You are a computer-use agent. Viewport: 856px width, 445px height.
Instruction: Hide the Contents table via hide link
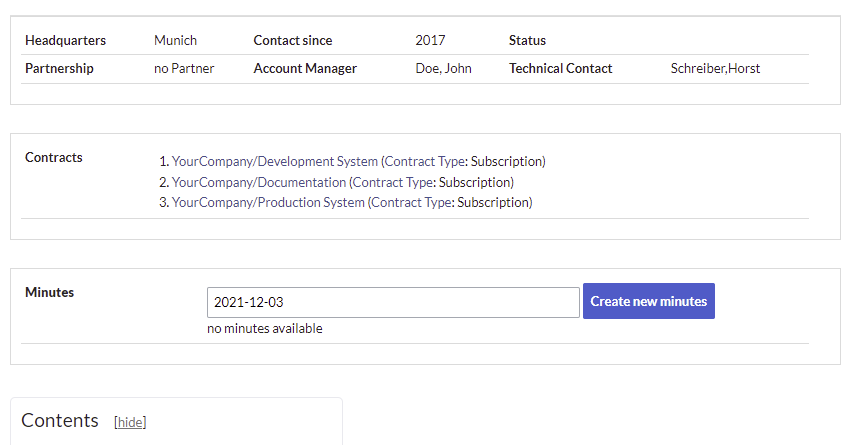tap(130, 422)
